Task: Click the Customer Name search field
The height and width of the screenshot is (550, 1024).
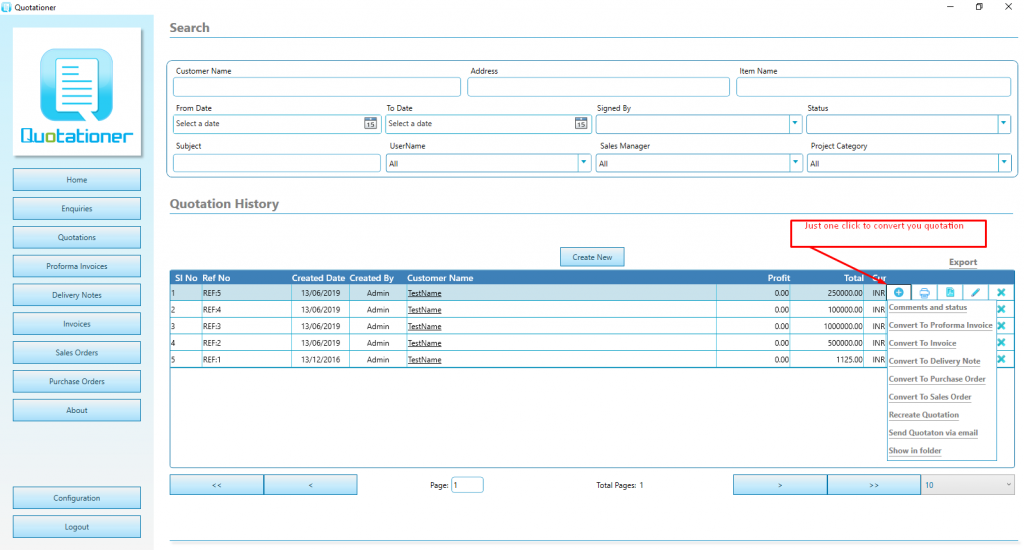Action: pyautogui.click(x=317, y=87)
